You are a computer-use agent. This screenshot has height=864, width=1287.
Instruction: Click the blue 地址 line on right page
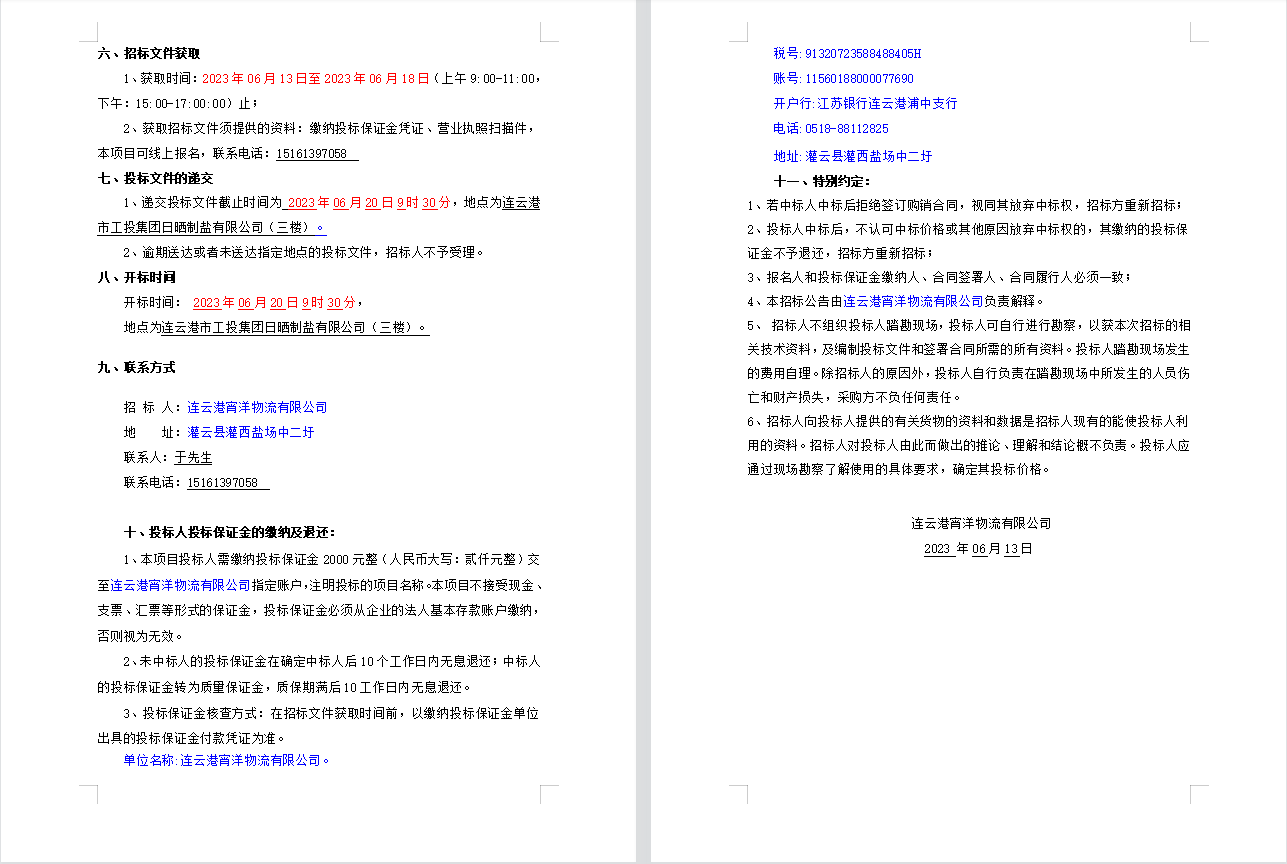point(852,156)
